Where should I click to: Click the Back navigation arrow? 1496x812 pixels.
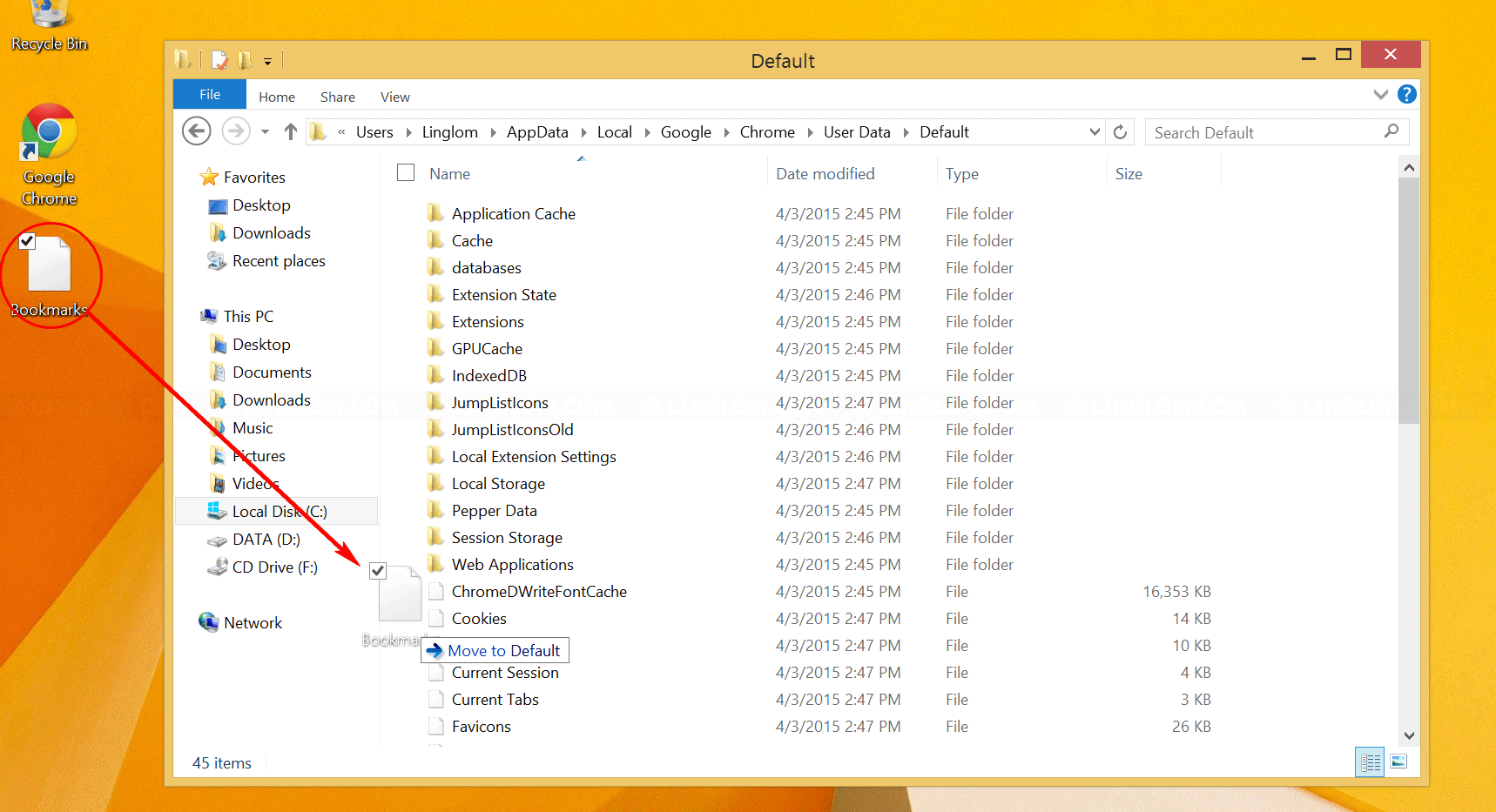(197, 131)
